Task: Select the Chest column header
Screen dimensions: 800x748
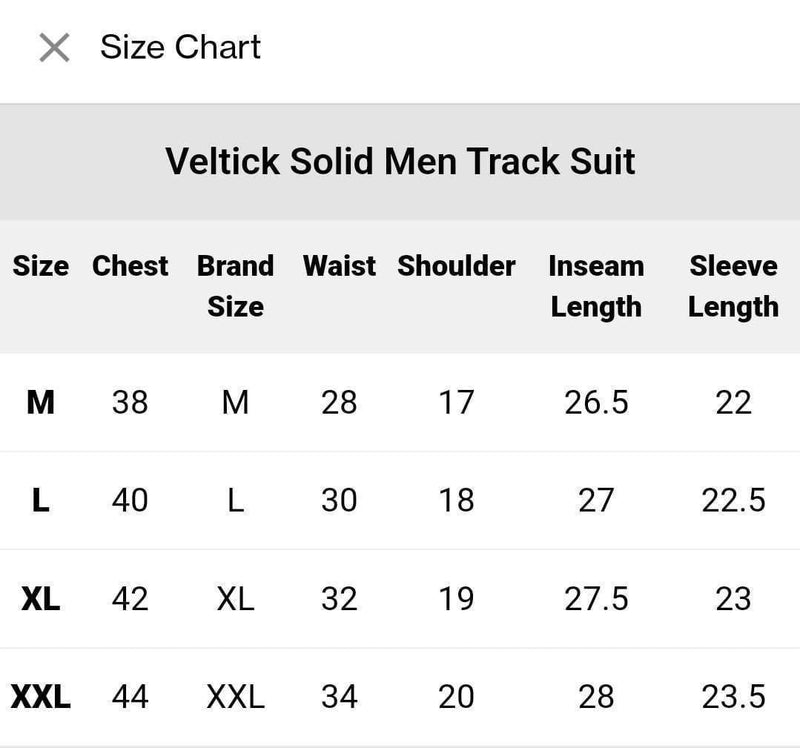Action: point(130,266)
